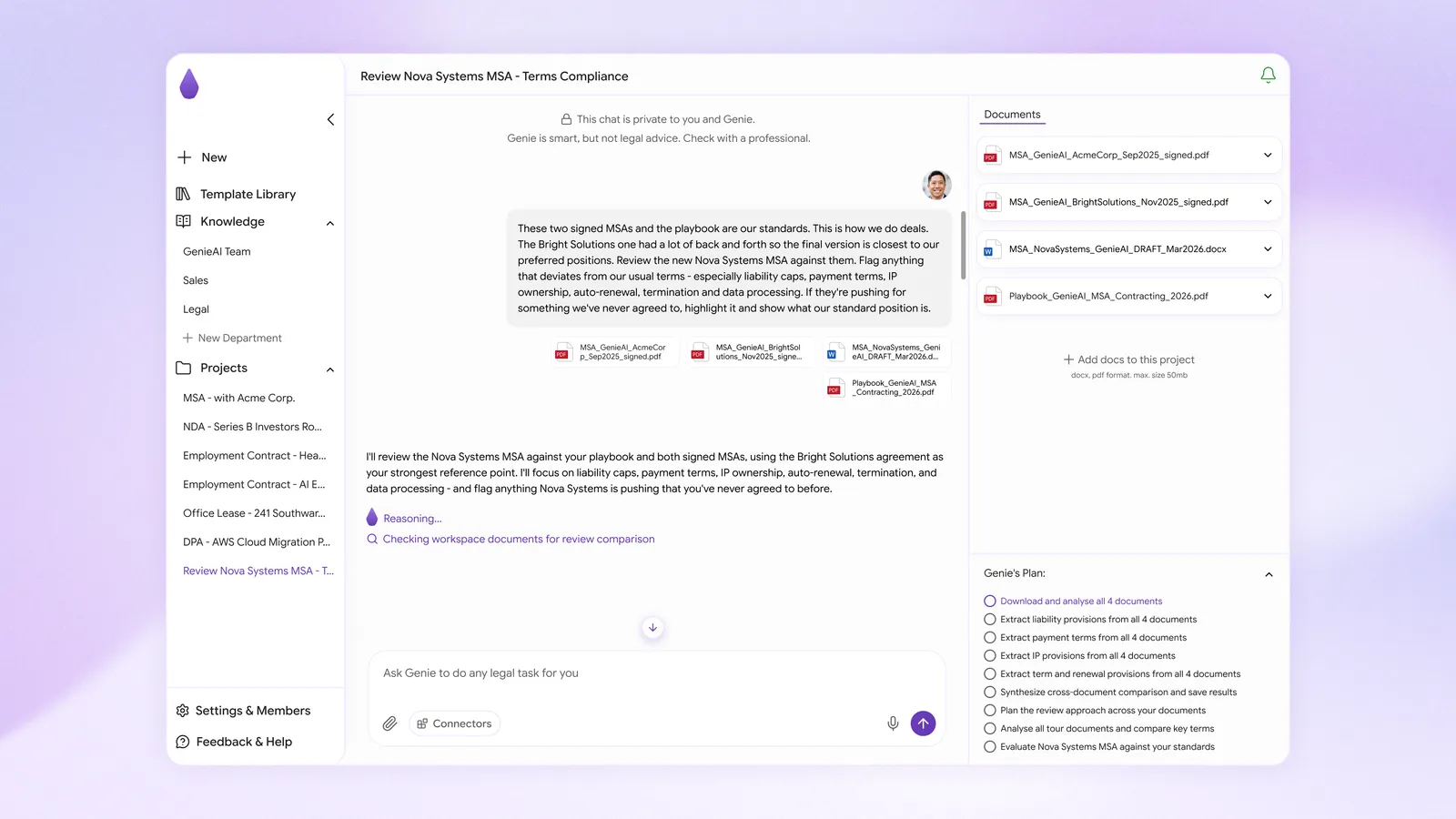
Task: Open Office Lease - 241 Southwar project
Action: [254, 513]
